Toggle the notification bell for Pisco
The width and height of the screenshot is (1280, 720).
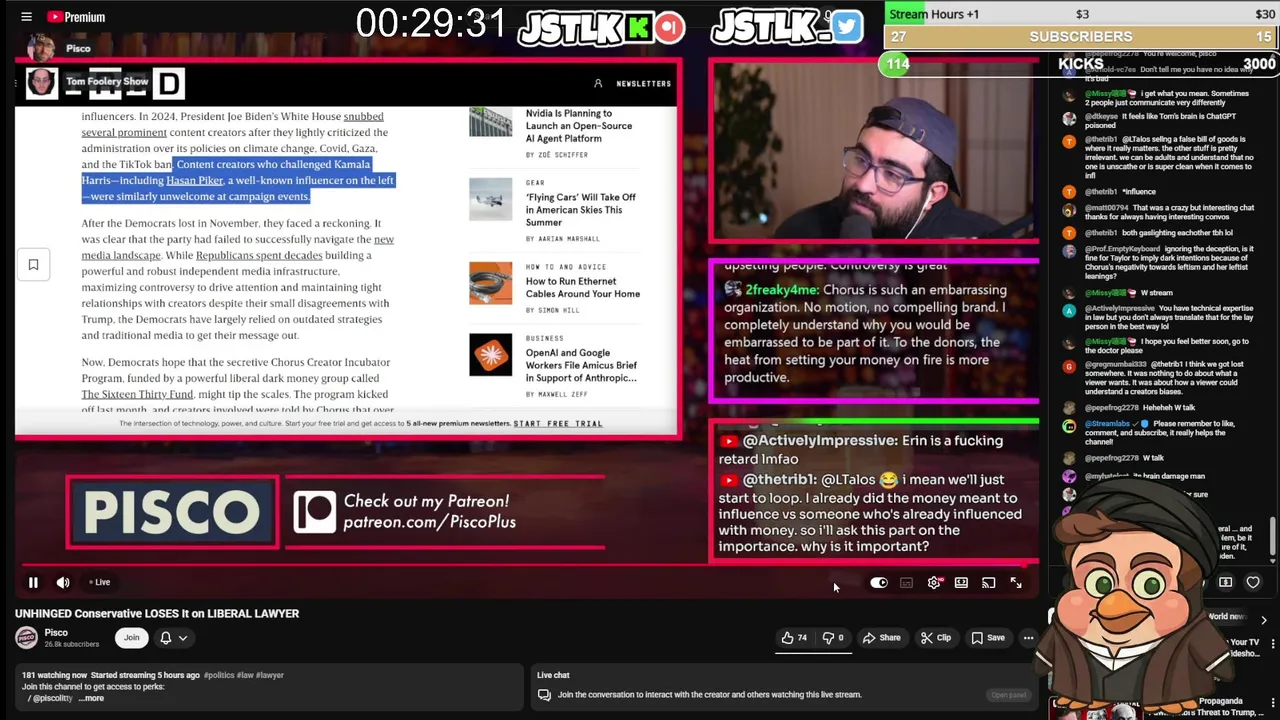pos(166,637)
